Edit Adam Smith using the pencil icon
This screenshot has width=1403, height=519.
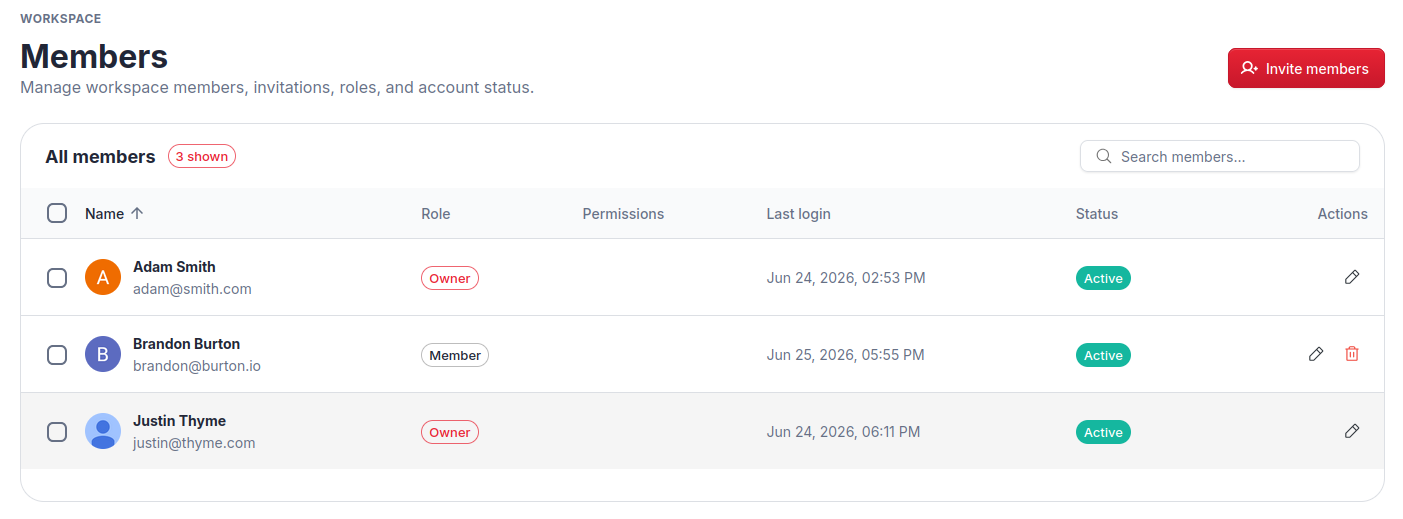click(x=1352, y=277)
